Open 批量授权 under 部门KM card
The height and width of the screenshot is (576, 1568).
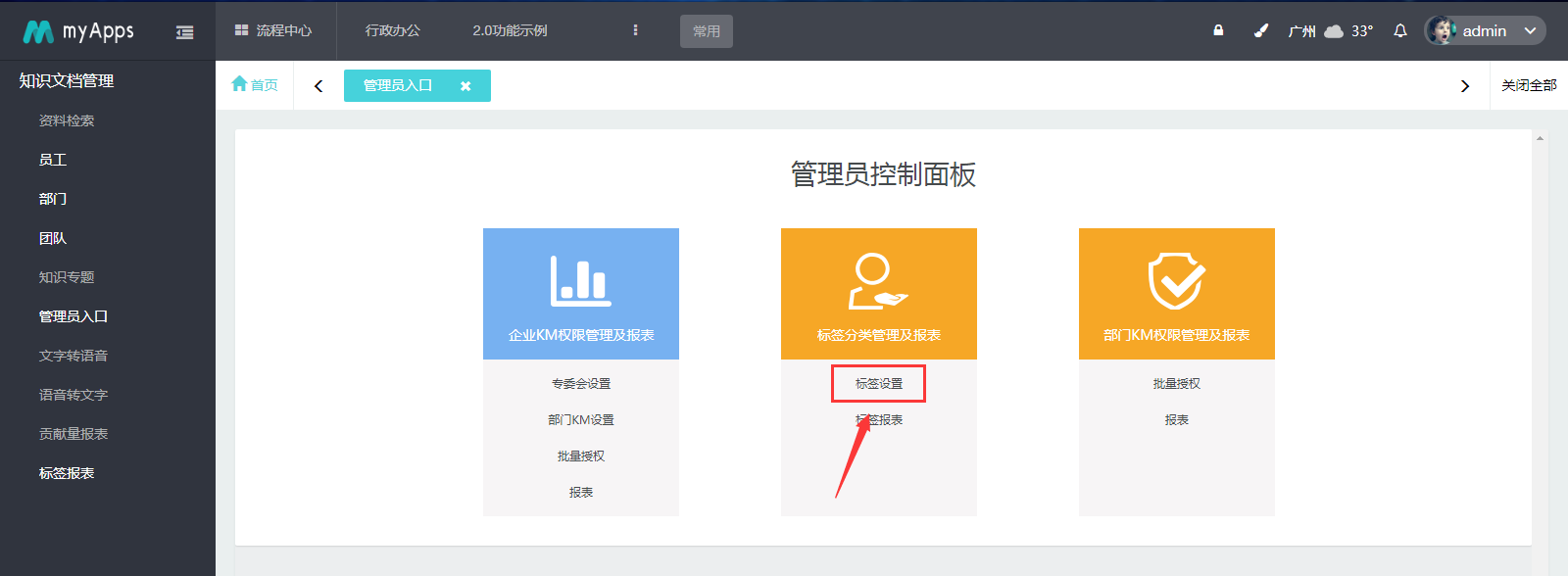pyautogui.click(x=1177, y=384)
